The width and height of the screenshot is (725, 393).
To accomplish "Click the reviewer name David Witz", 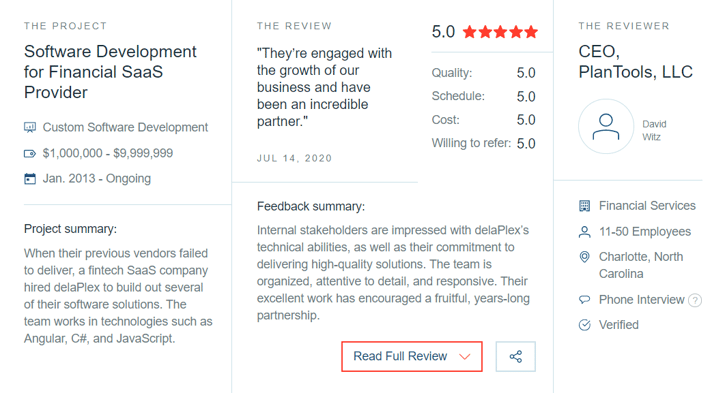I will pyautogui.click(x=654, y=130).
